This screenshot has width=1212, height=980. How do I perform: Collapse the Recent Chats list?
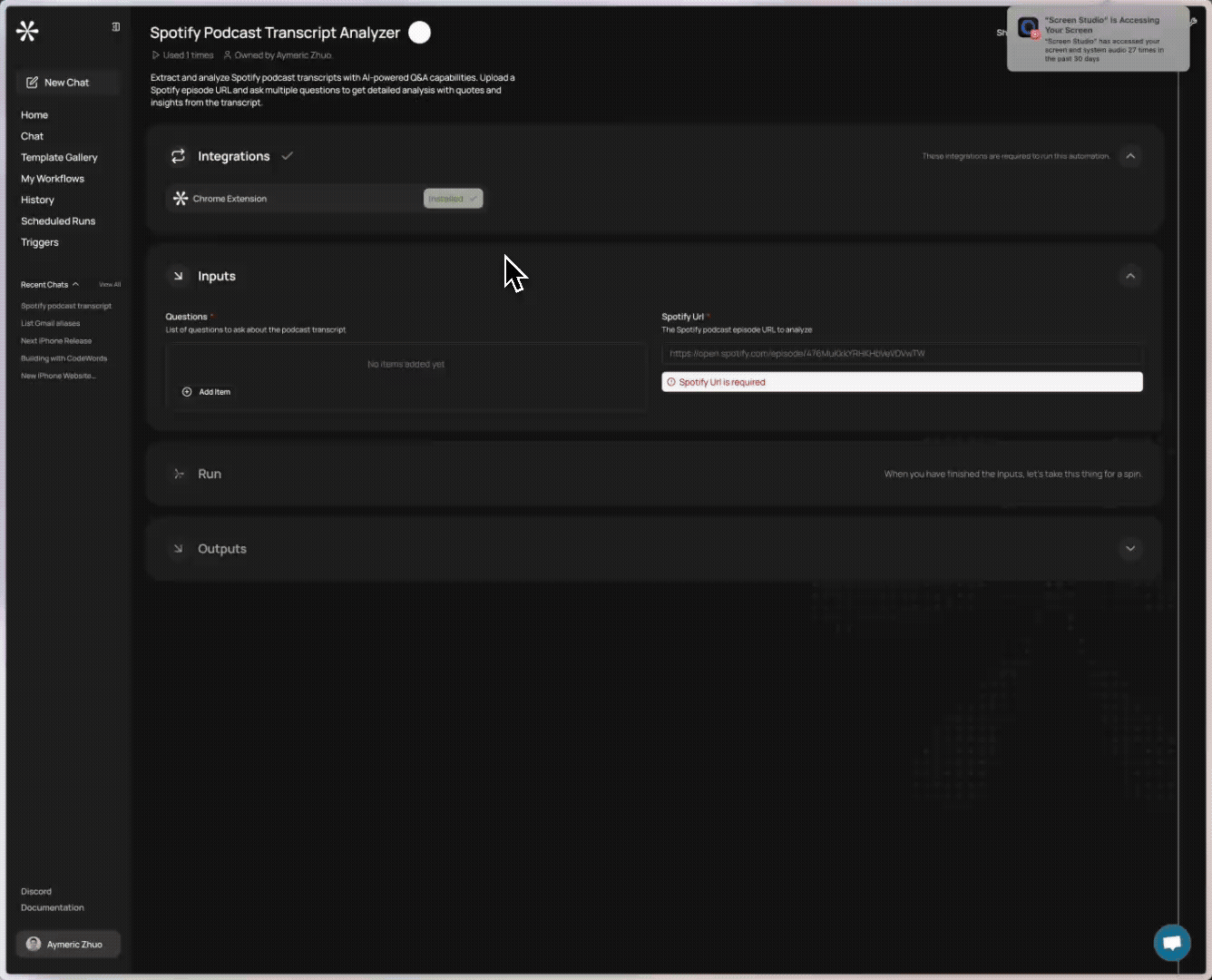75,285
